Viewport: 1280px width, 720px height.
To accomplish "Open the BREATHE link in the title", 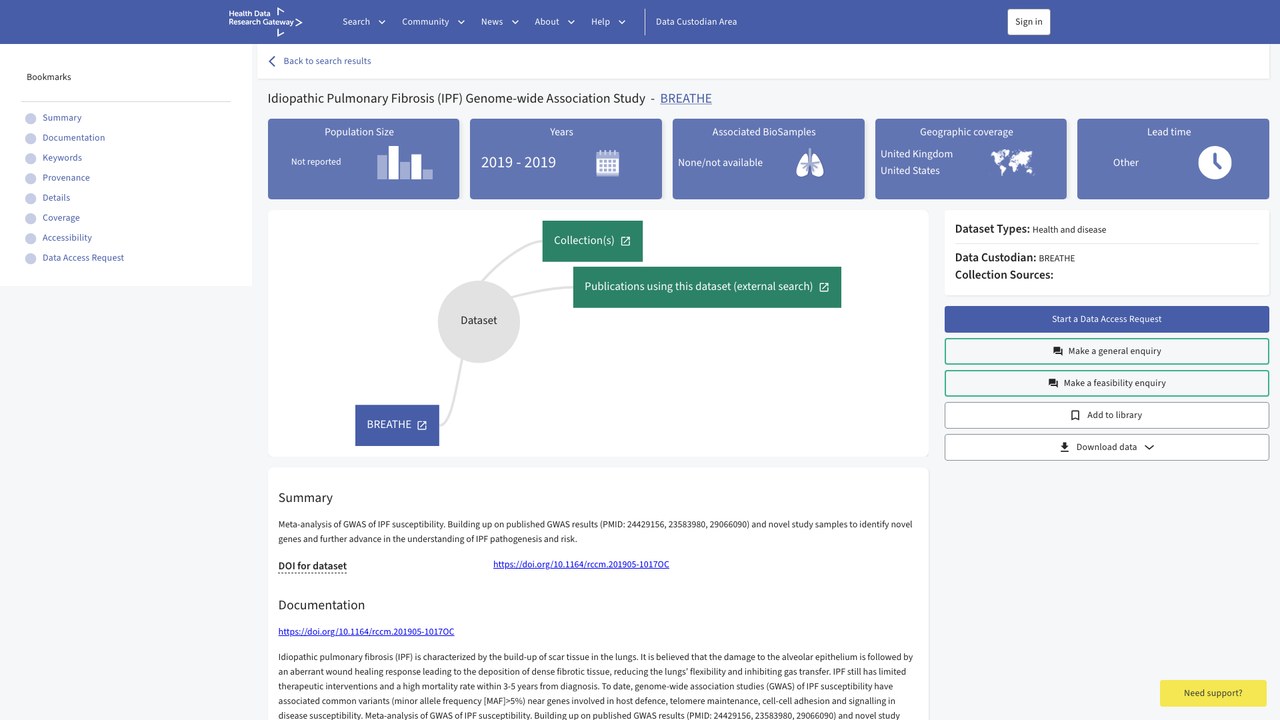I will [x=686, y=98].
